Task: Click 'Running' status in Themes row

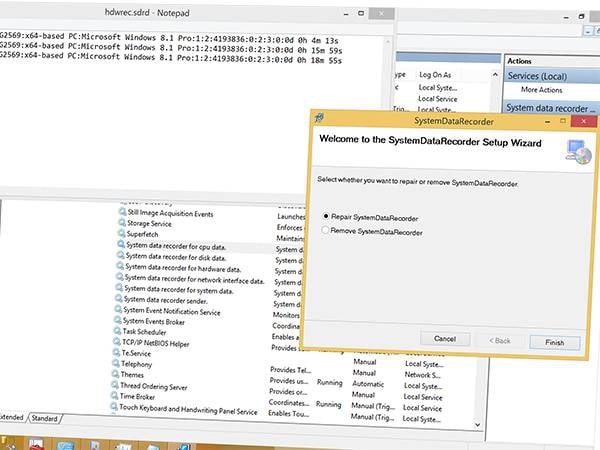Action: [329, 383]
